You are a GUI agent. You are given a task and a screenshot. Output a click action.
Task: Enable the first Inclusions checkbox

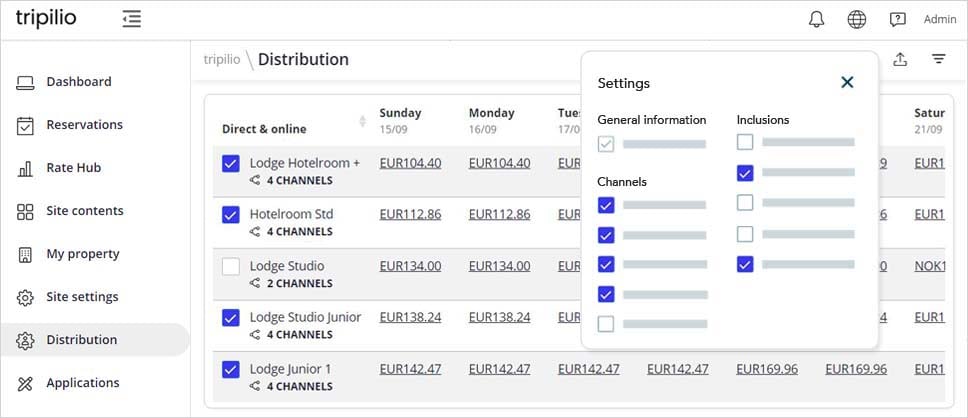click(x=745, y=142)
